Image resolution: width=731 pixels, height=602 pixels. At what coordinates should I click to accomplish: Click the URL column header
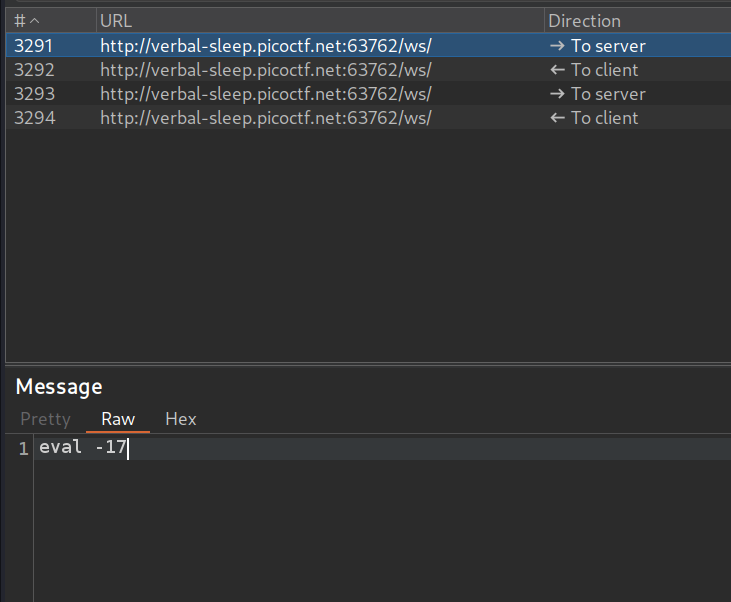click(116, 21)
